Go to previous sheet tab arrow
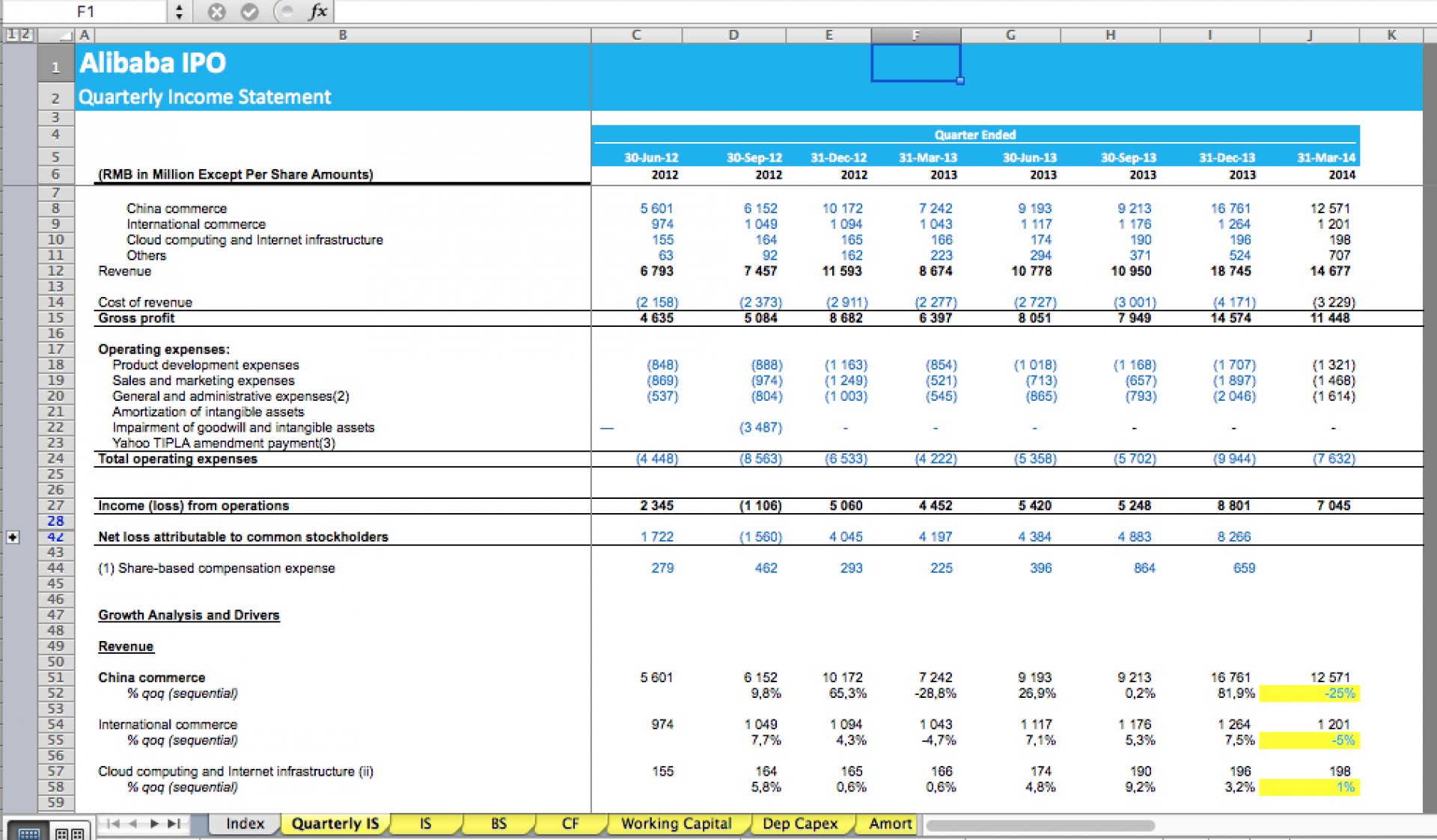1437x840 pixels. click(133, 824)
